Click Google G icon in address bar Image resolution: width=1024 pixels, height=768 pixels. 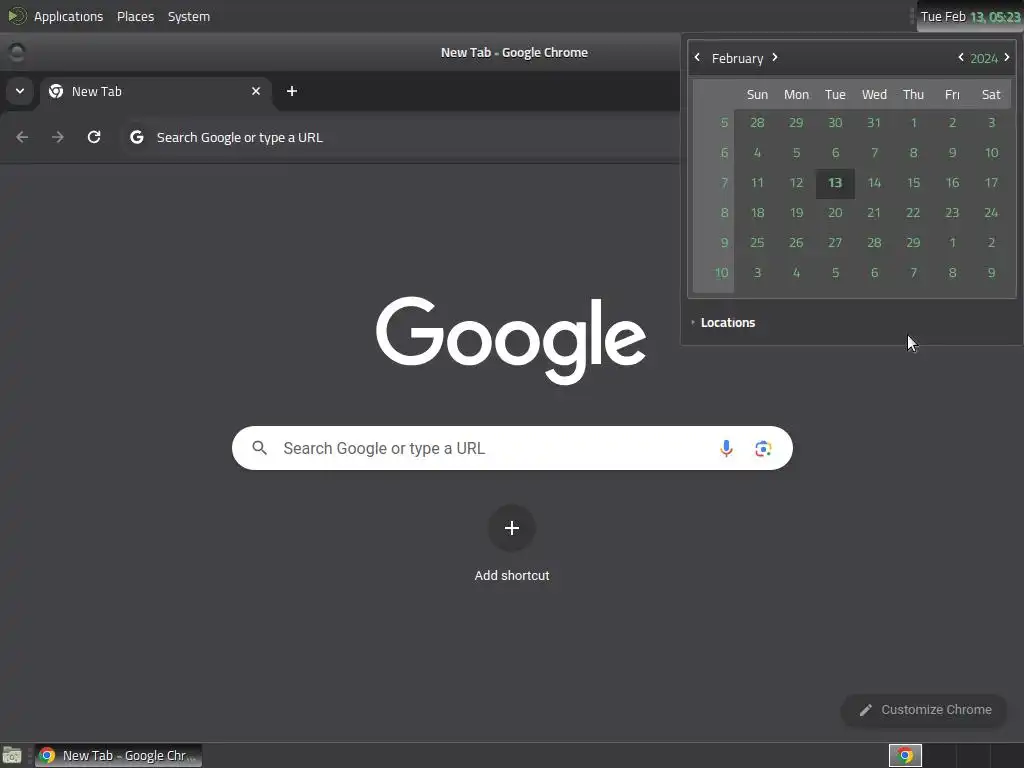pos(136,137)
